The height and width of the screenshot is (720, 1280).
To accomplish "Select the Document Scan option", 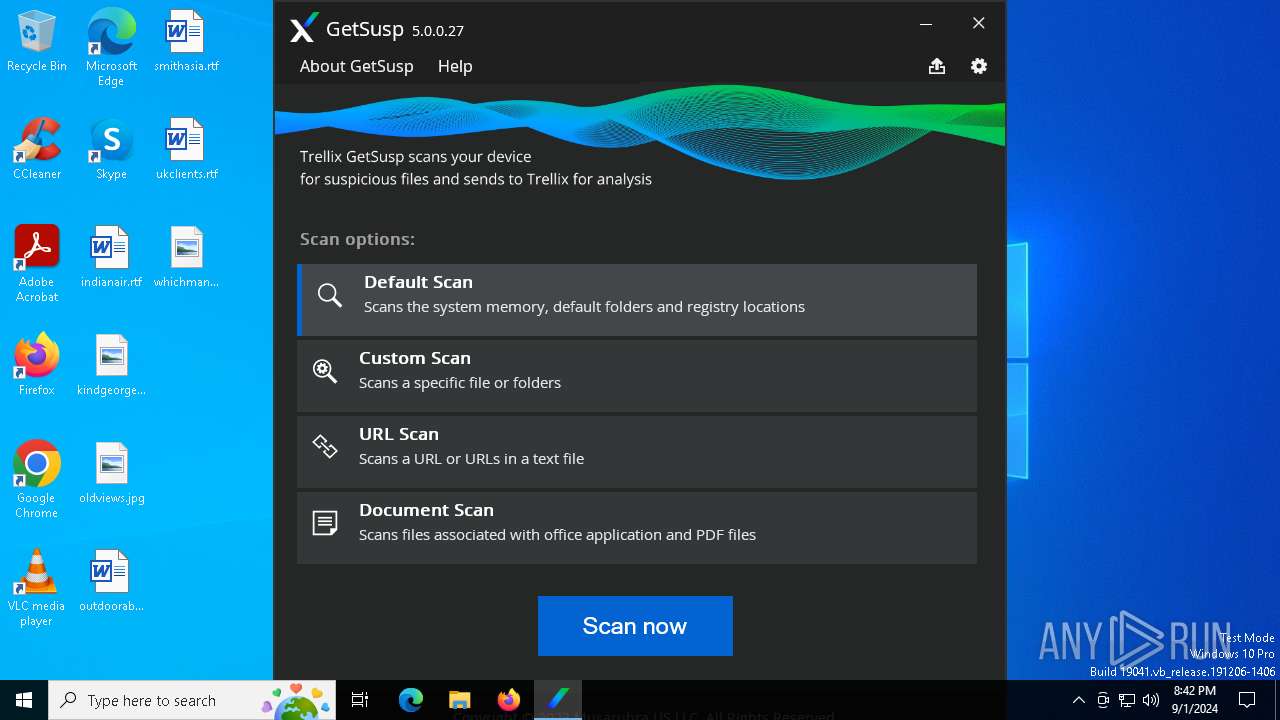I will tap(637, 527).
